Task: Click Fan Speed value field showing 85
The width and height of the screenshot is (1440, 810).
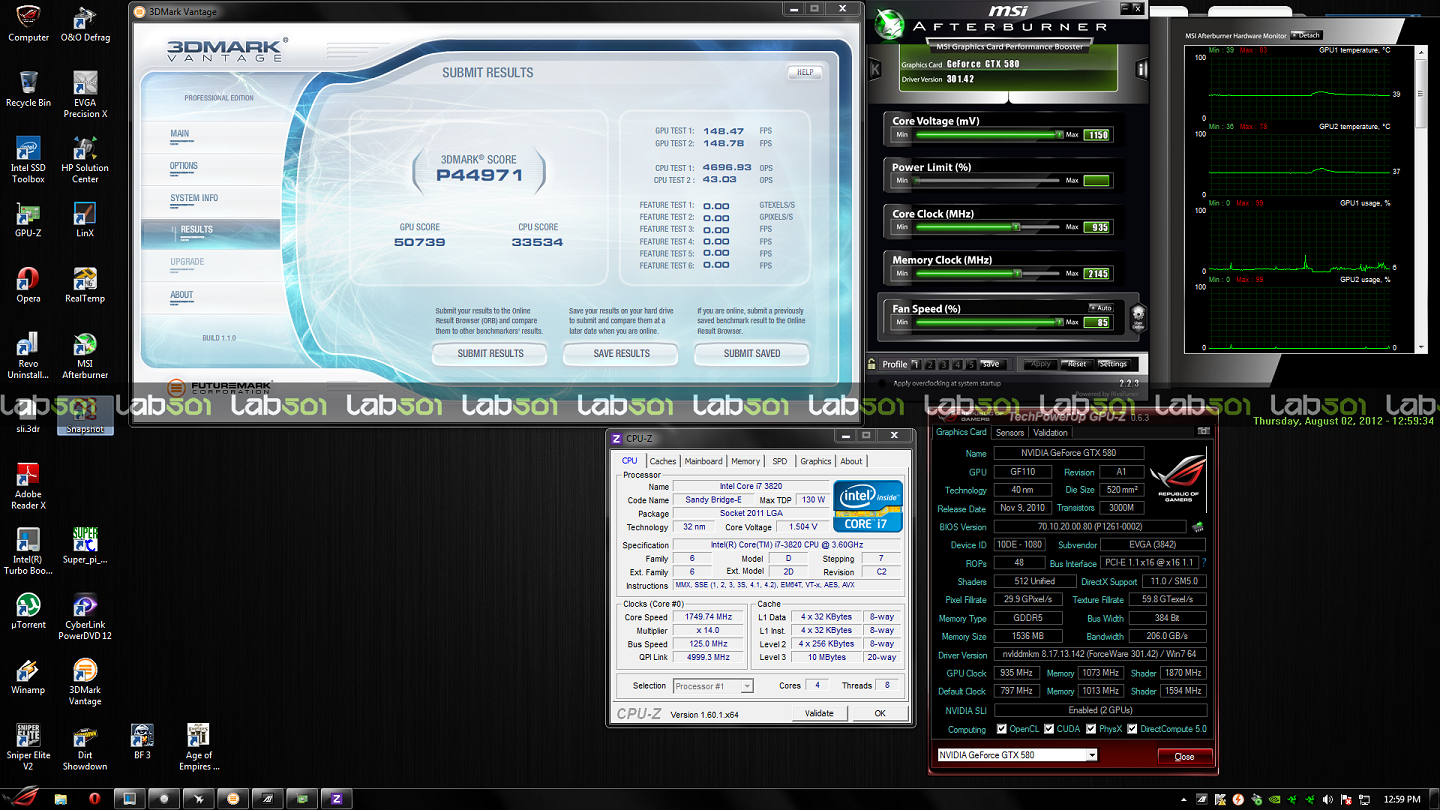Action: [1097, 322]
